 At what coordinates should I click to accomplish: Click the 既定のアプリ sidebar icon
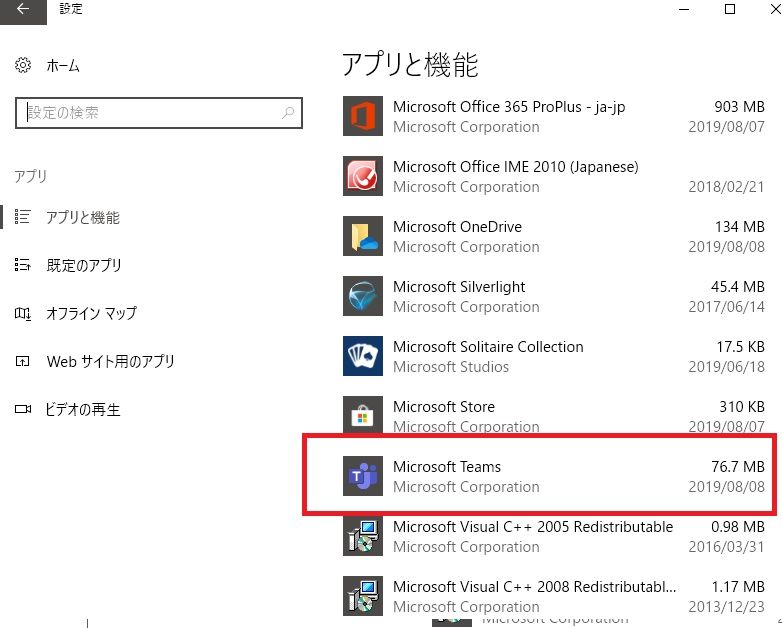point(22,264)
